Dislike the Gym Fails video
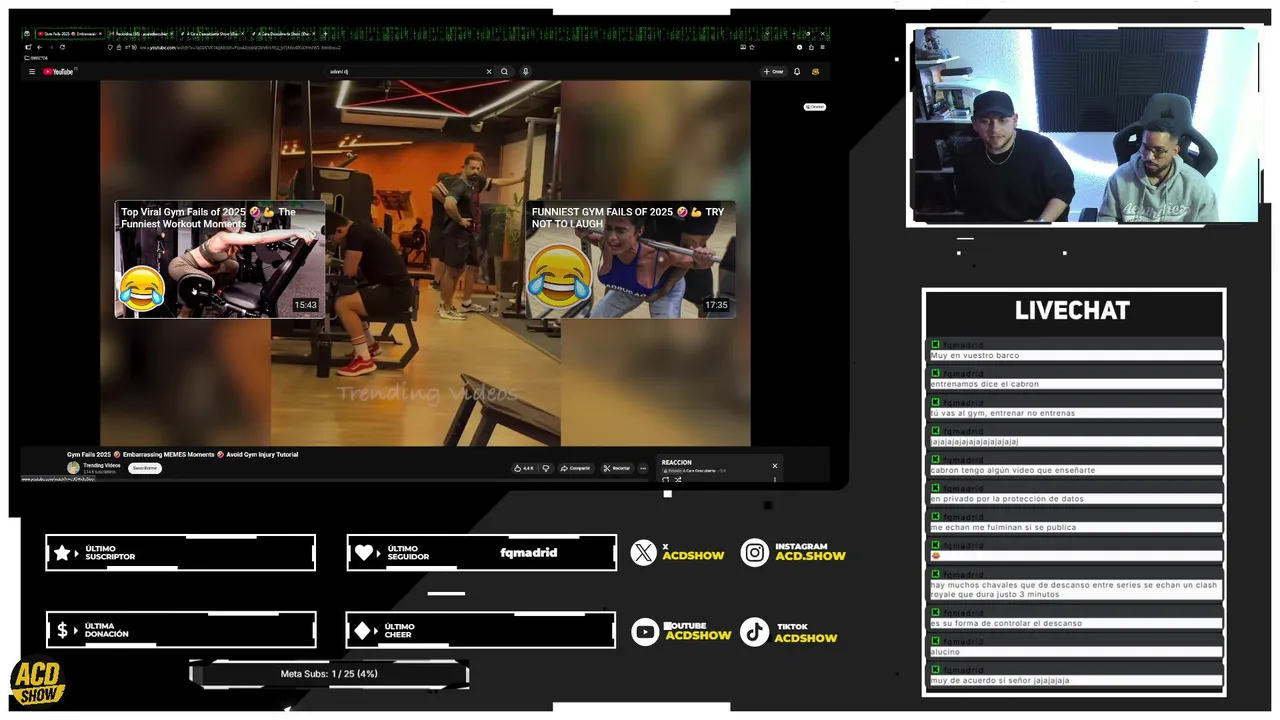 [546, 468]
